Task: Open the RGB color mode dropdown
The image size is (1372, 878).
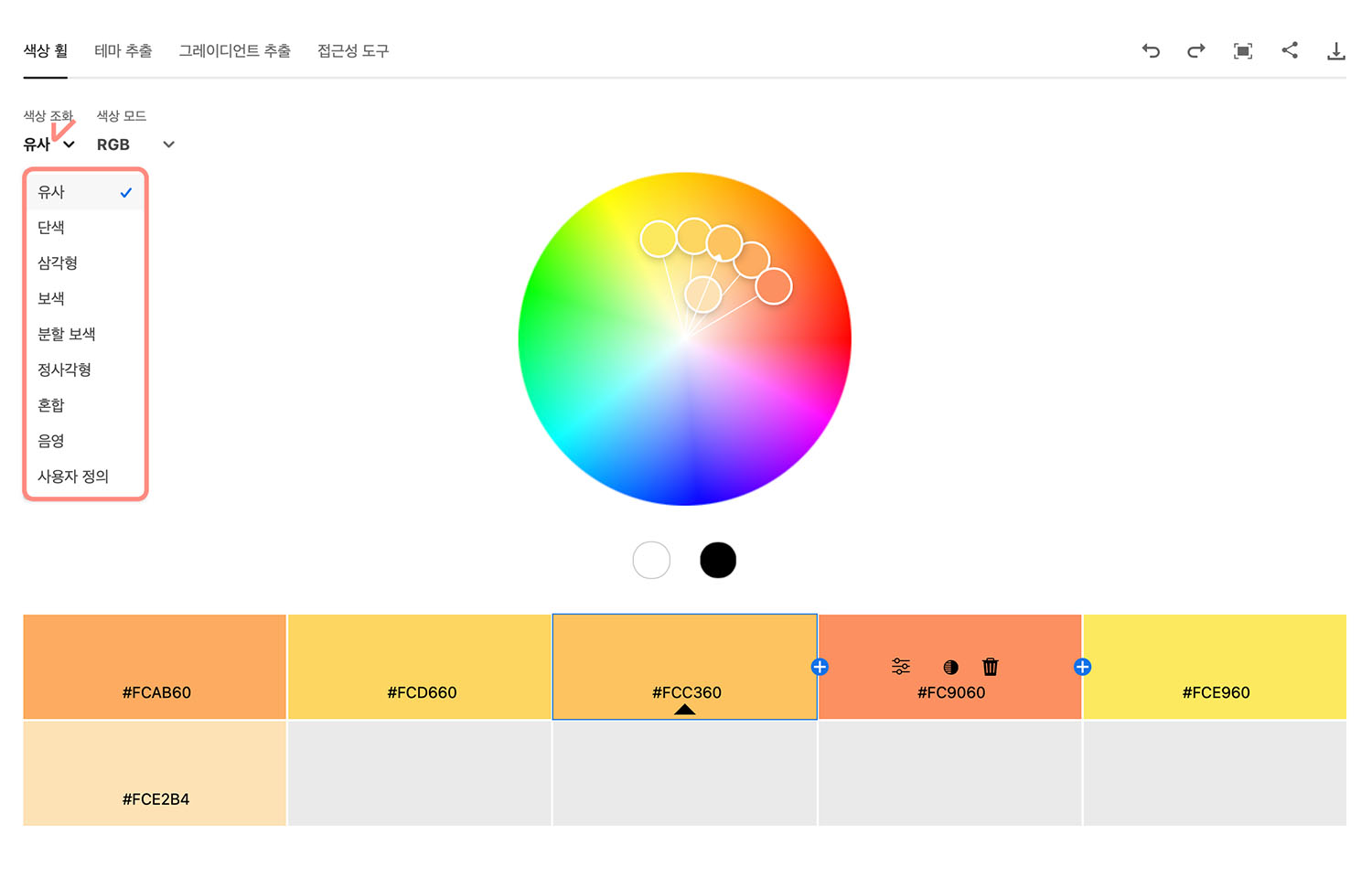Action: click(135, 145)
